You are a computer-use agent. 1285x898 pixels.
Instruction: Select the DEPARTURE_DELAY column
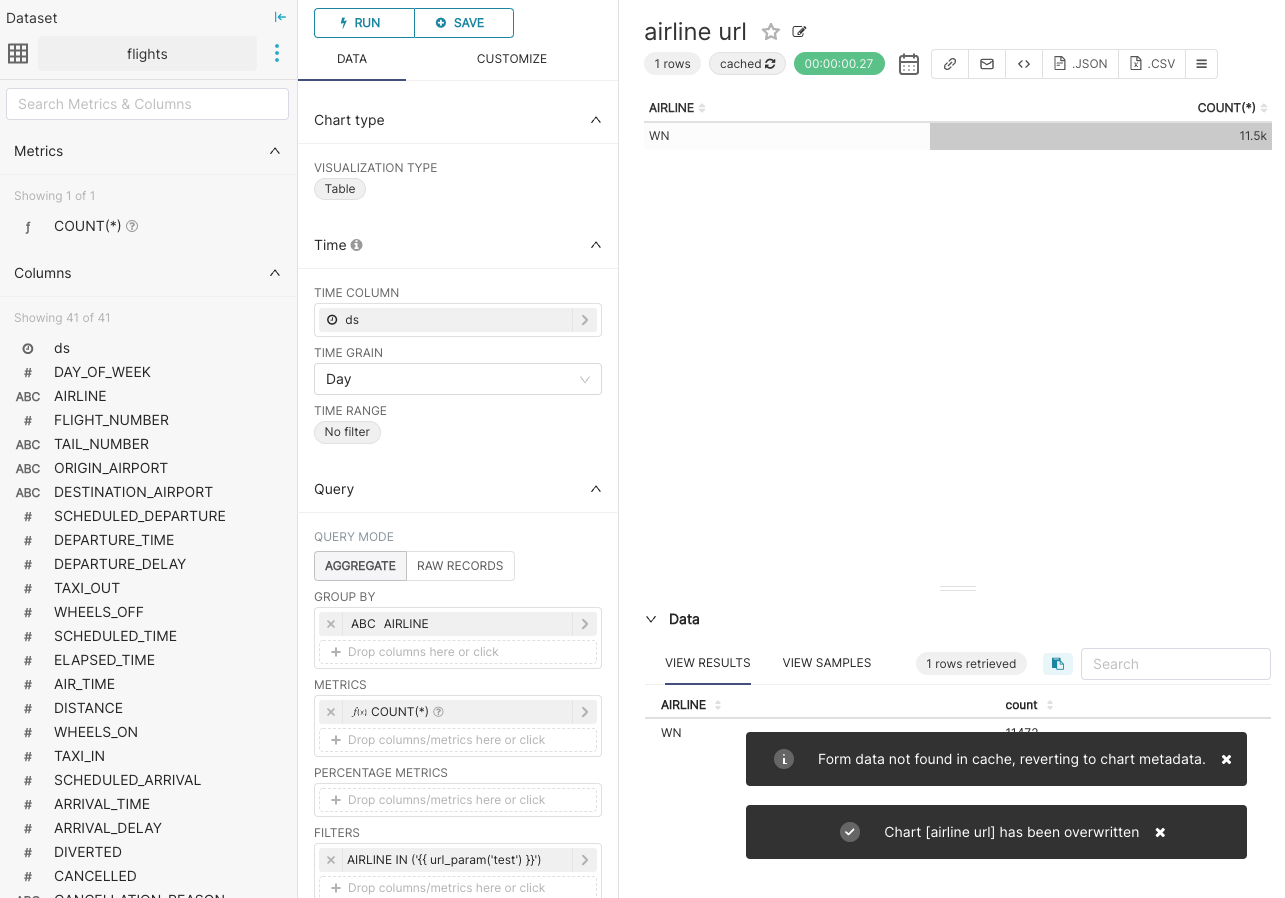coord(120,564)
